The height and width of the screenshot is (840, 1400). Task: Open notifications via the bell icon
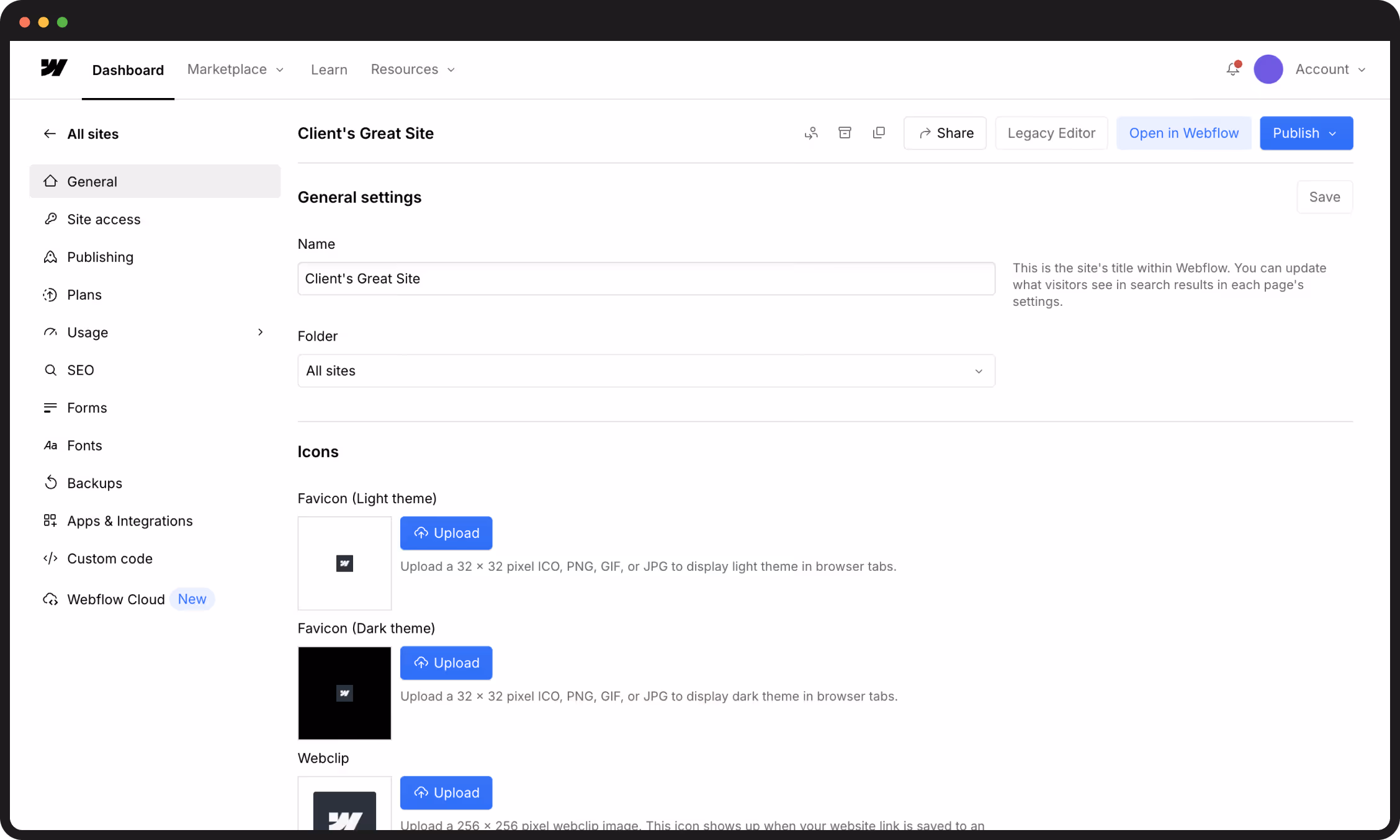pos(1232,69)
